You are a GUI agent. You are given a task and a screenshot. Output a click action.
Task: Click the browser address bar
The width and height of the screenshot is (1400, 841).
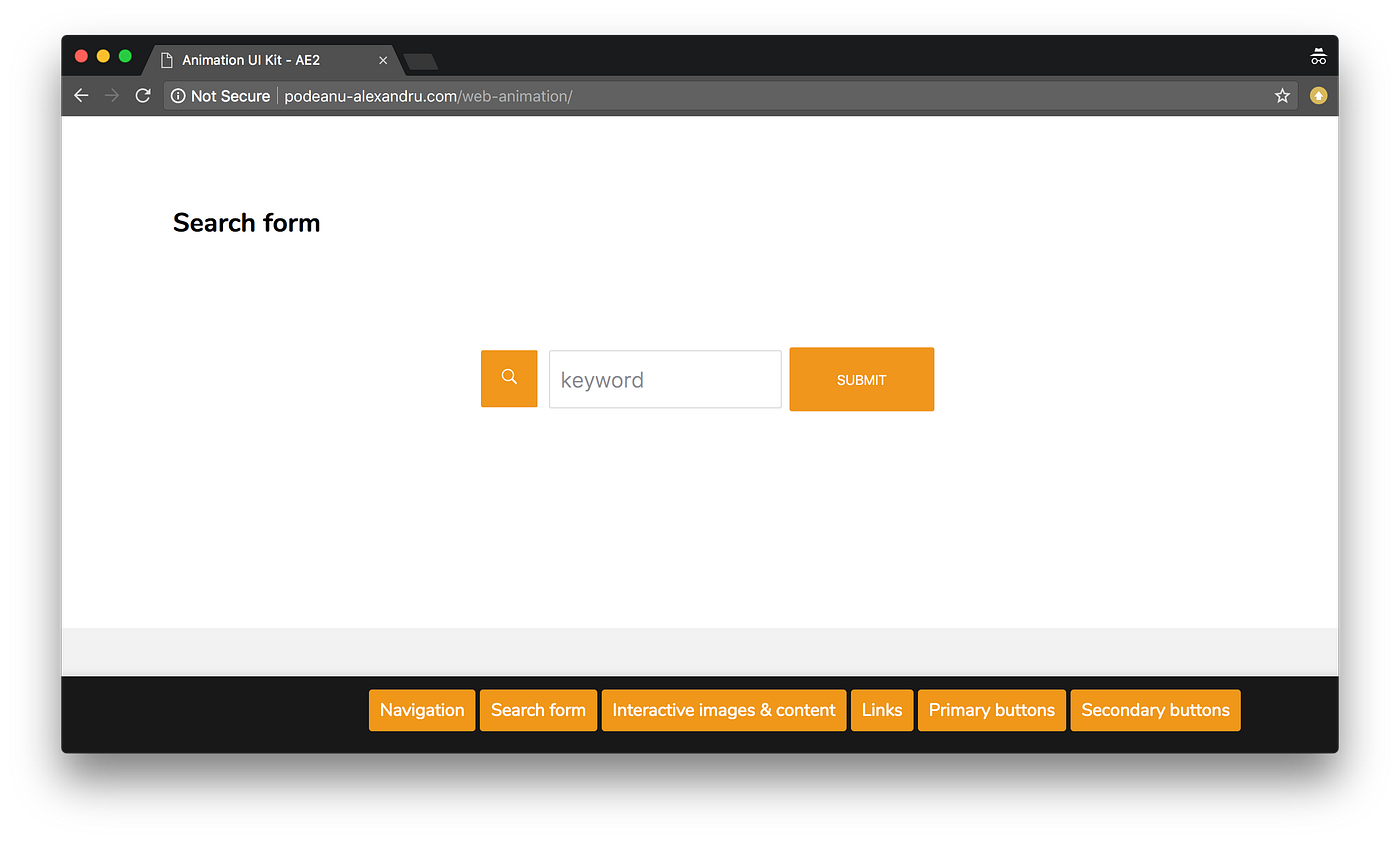(x=700, y=95)
